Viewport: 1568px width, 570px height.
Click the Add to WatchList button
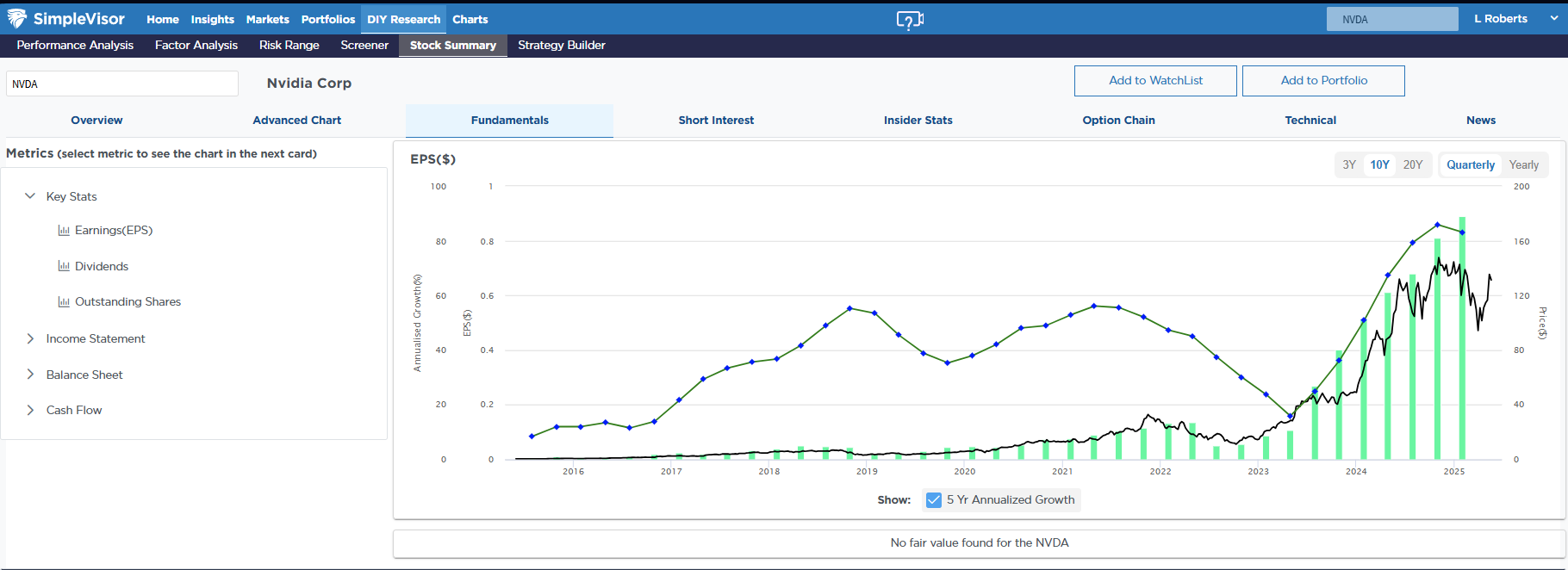click(1155, 81)
